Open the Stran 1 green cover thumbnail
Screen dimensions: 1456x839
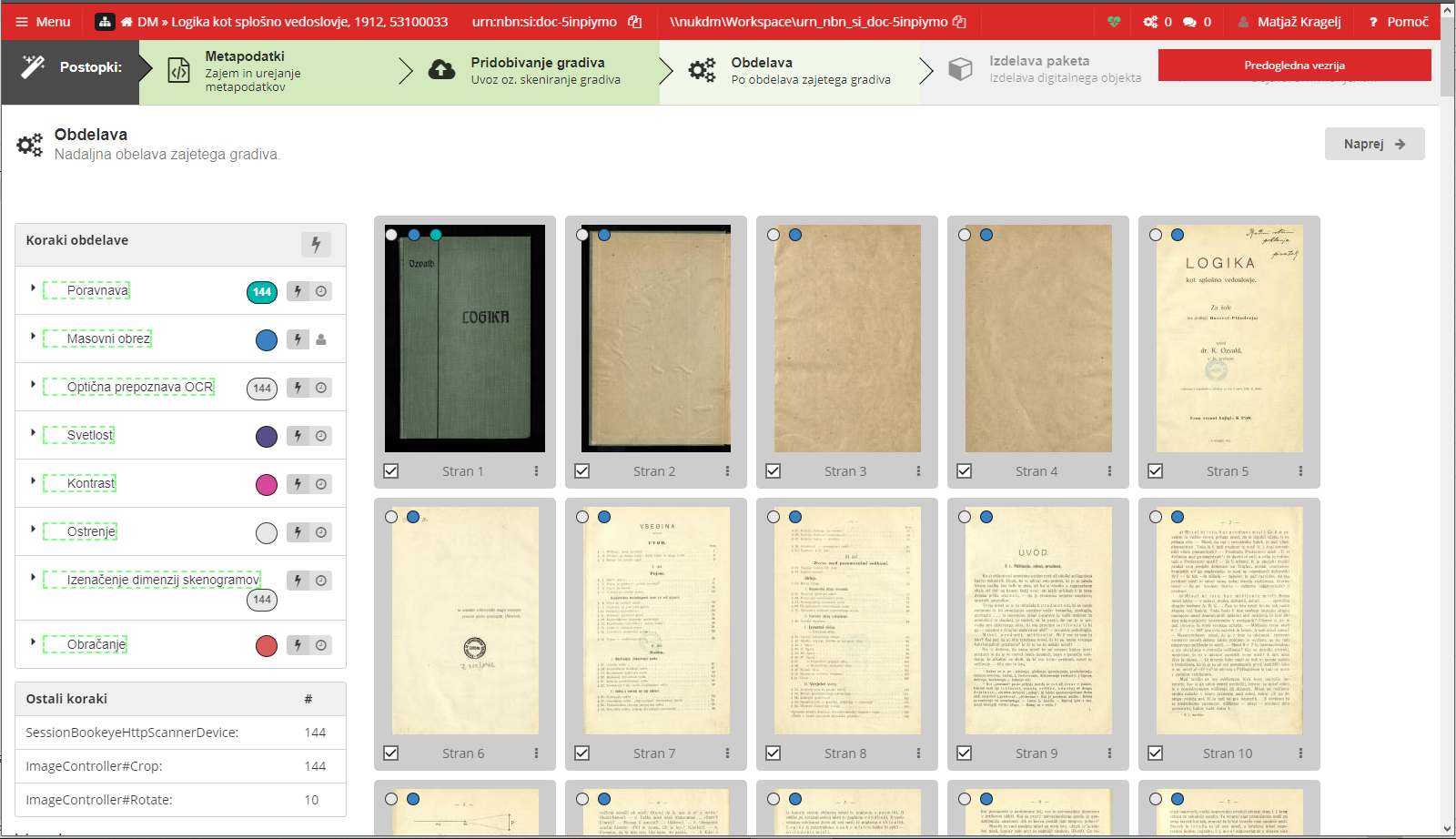pyautogui.click(x=465, y=339)
